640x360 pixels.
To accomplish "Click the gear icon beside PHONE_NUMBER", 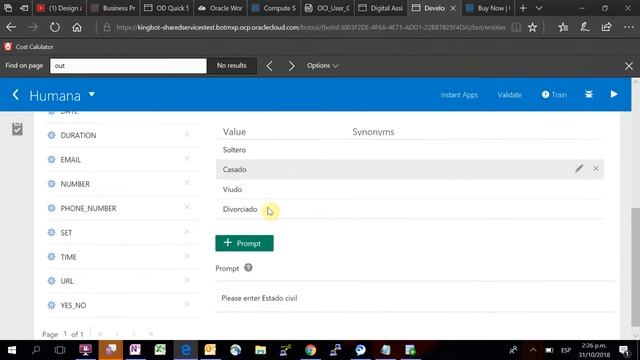I will 51,208.
